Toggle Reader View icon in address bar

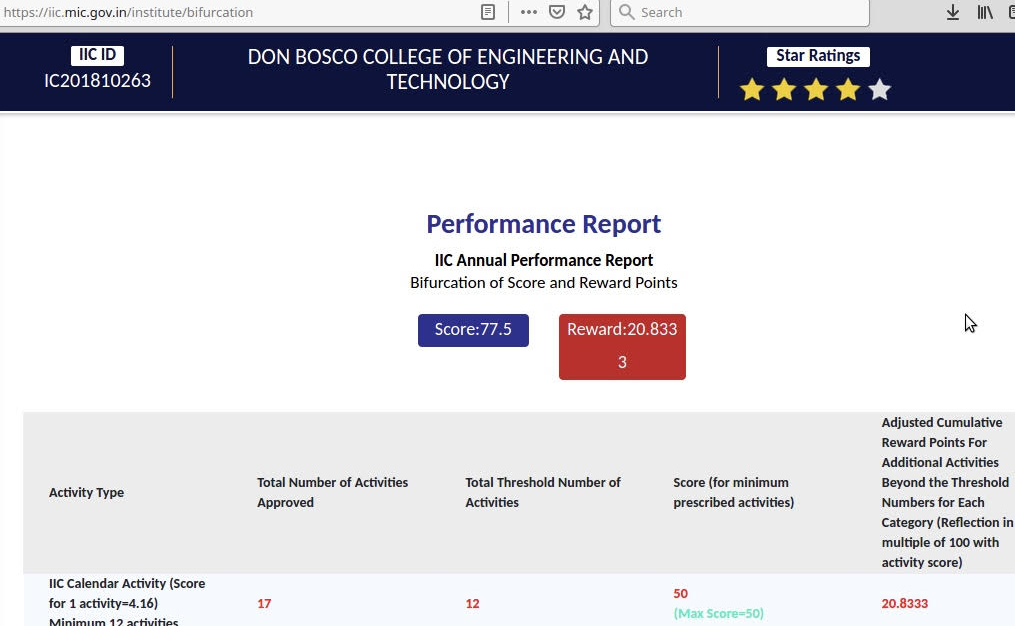488,12
